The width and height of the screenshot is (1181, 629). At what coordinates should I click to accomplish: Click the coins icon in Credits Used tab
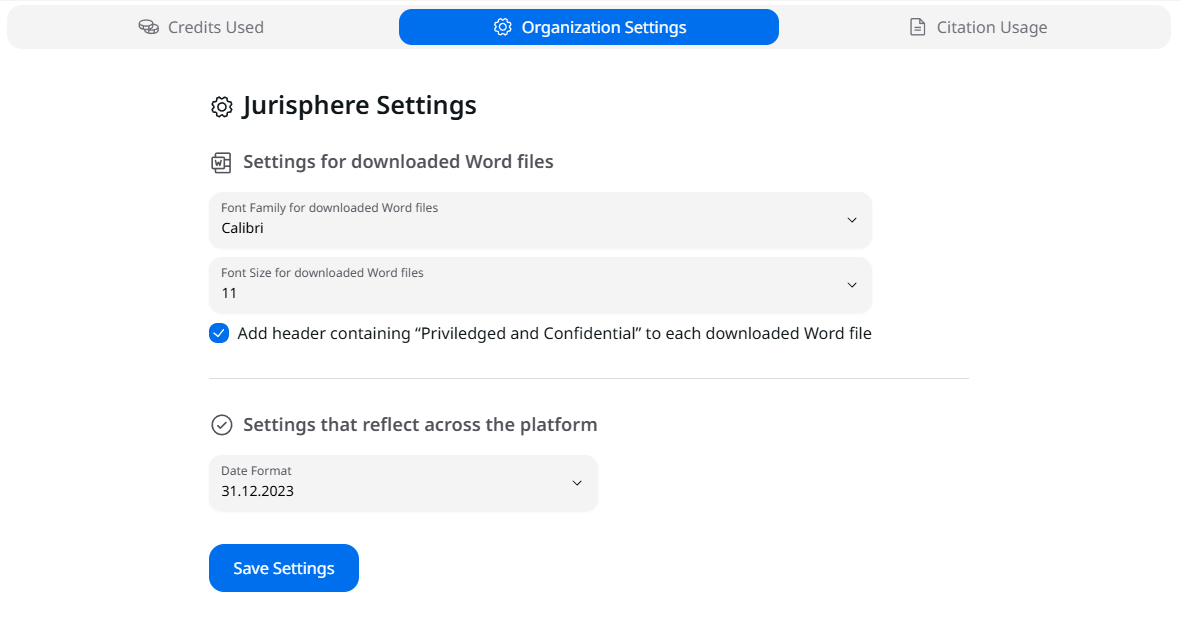pos(149,27)
